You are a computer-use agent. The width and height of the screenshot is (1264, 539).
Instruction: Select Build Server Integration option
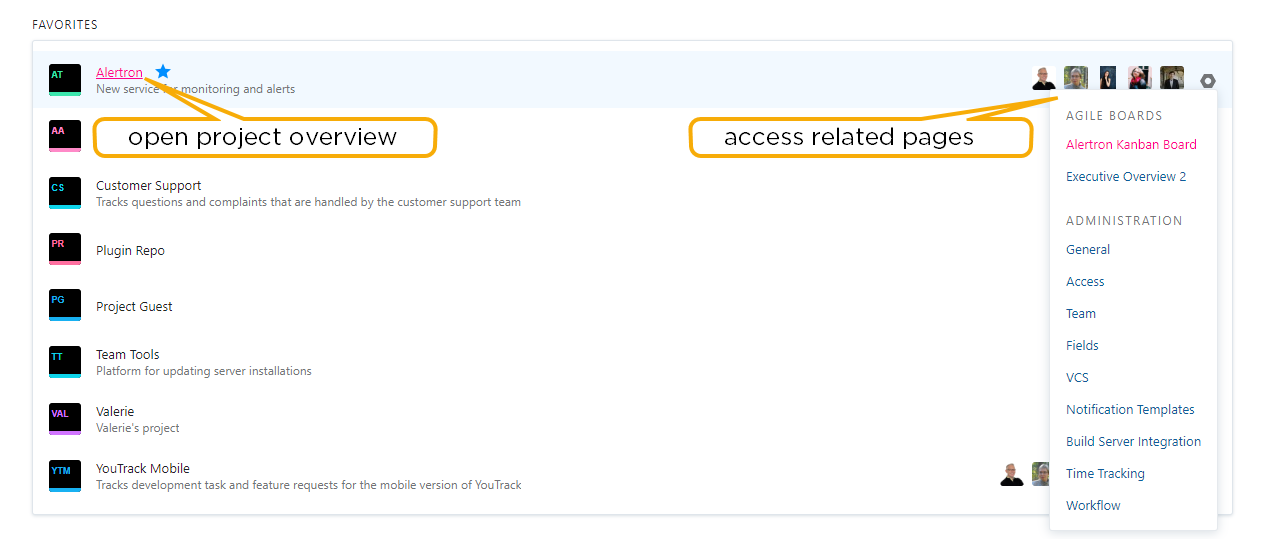[x=1133, y=442]
